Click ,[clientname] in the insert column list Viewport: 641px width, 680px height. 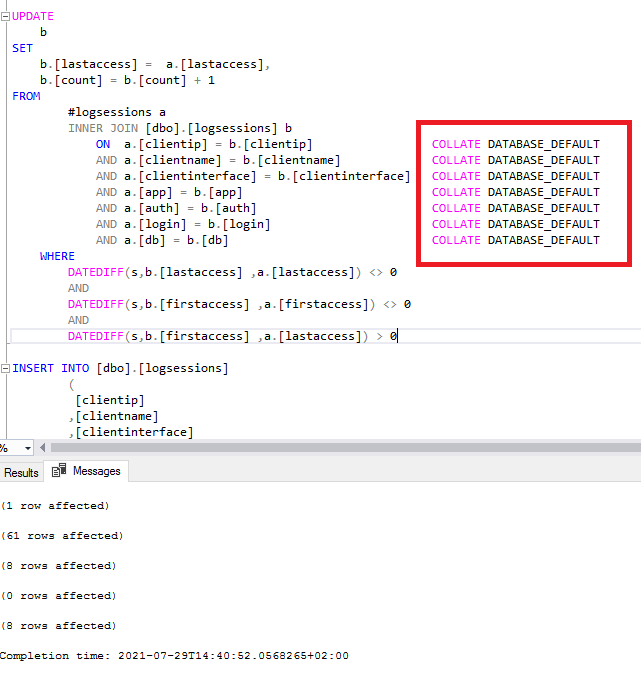113,416
